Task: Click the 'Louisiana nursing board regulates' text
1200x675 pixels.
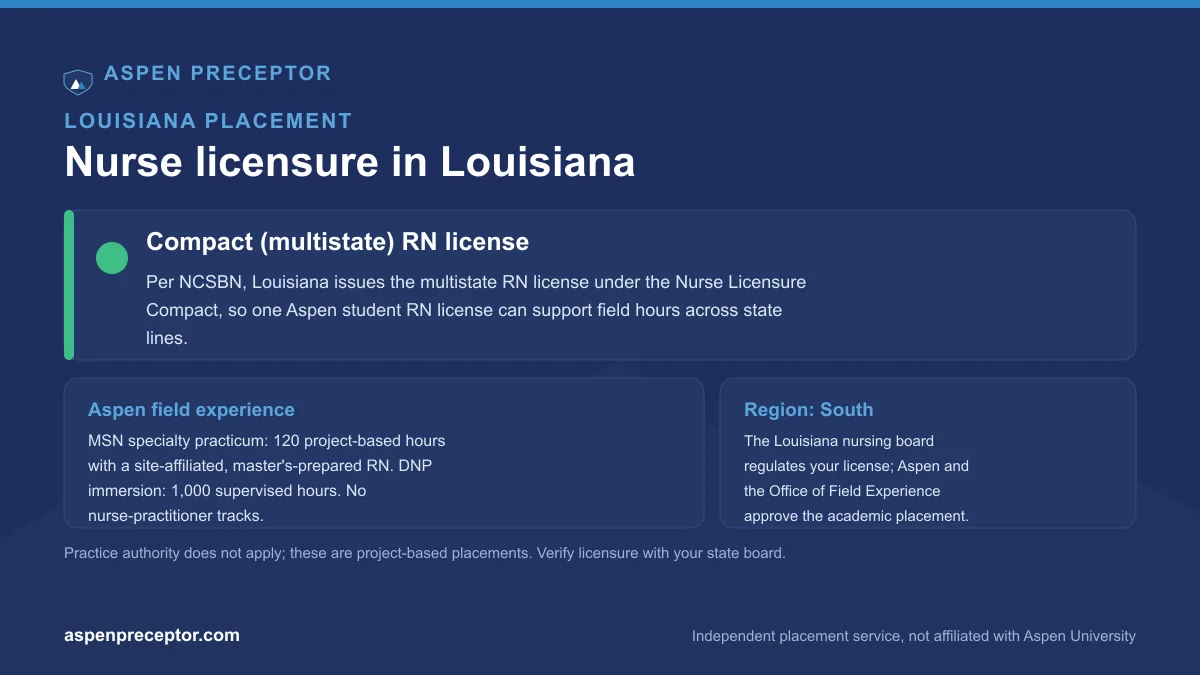Action: 857,478
